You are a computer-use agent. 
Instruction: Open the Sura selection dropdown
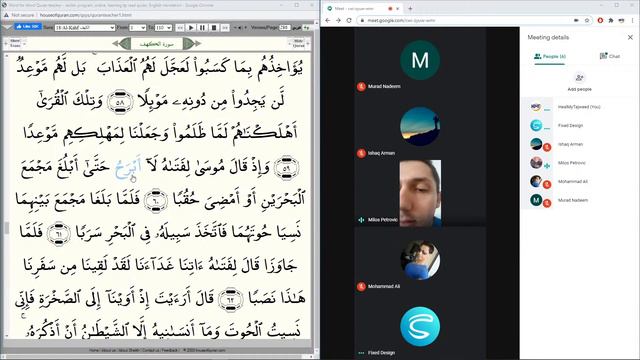point(85,27)
